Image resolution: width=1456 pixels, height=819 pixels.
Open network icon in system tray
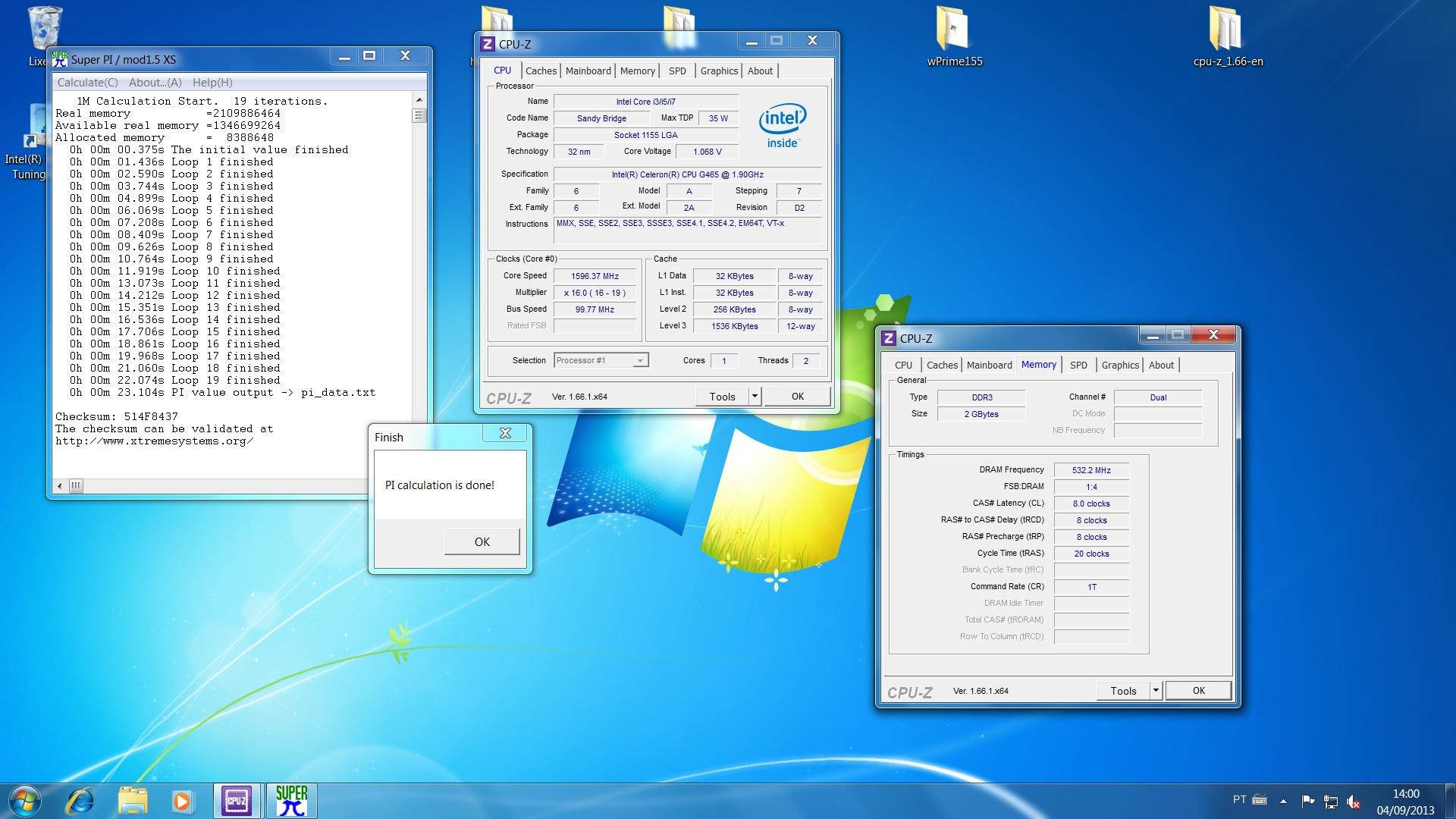pos(1331,801)
